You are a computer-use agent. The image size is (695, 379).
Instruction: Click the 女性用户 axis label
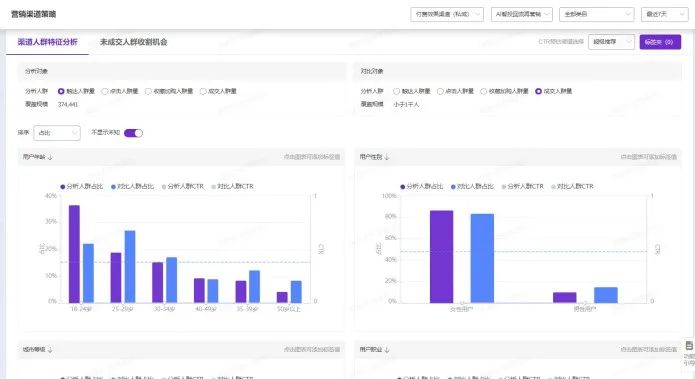461,309
